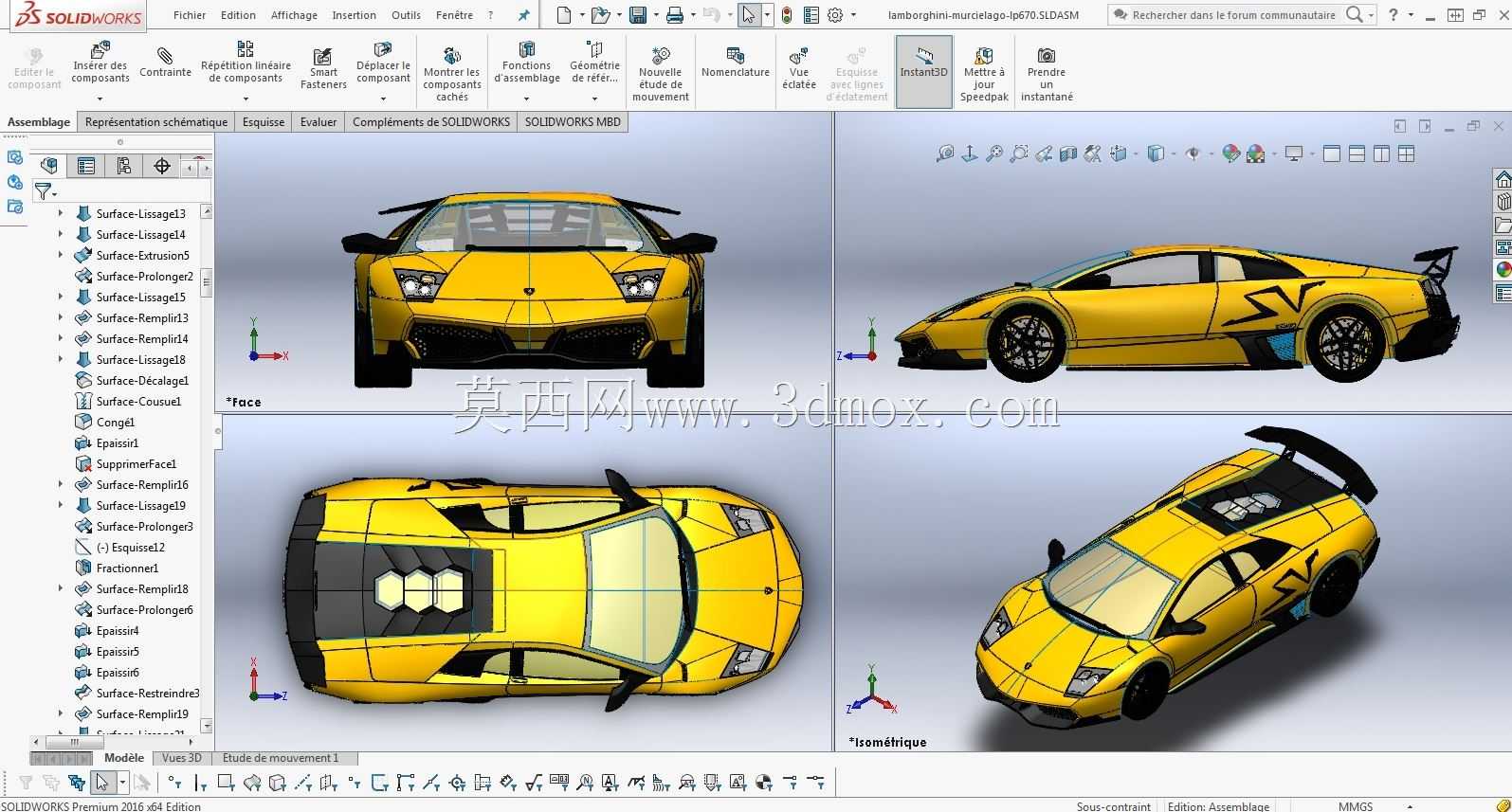This screenshot has height=812, width=1512.
Task: Create Nouvelle étude de mouvement
Action: [661, 74]
